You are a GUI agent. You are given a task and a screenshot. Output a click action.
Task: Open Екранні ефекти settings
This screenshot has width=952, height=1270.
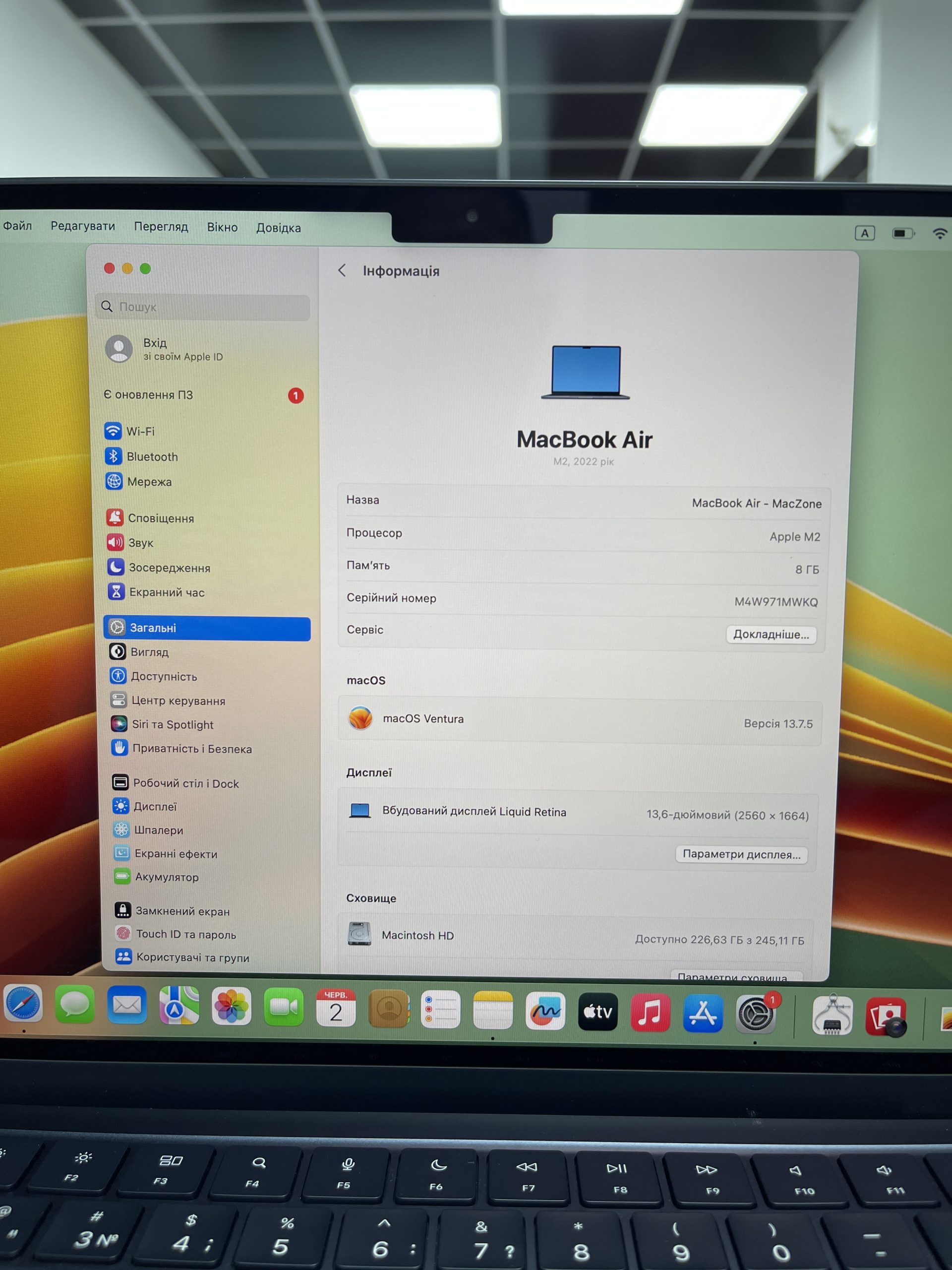pos(166,853)
